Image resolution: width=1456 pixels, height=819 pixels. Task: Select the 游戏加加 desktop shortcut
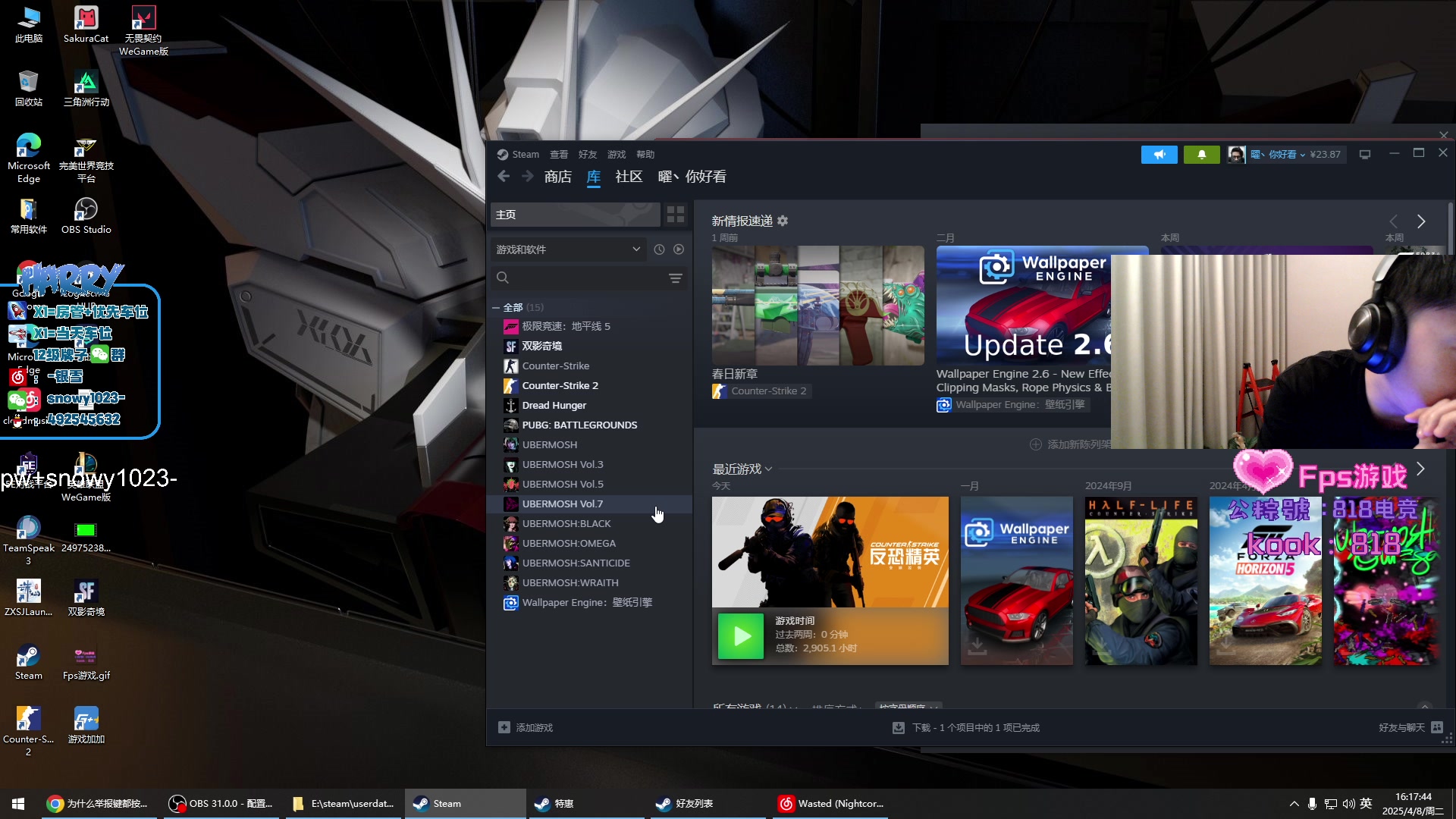(86, 726)
